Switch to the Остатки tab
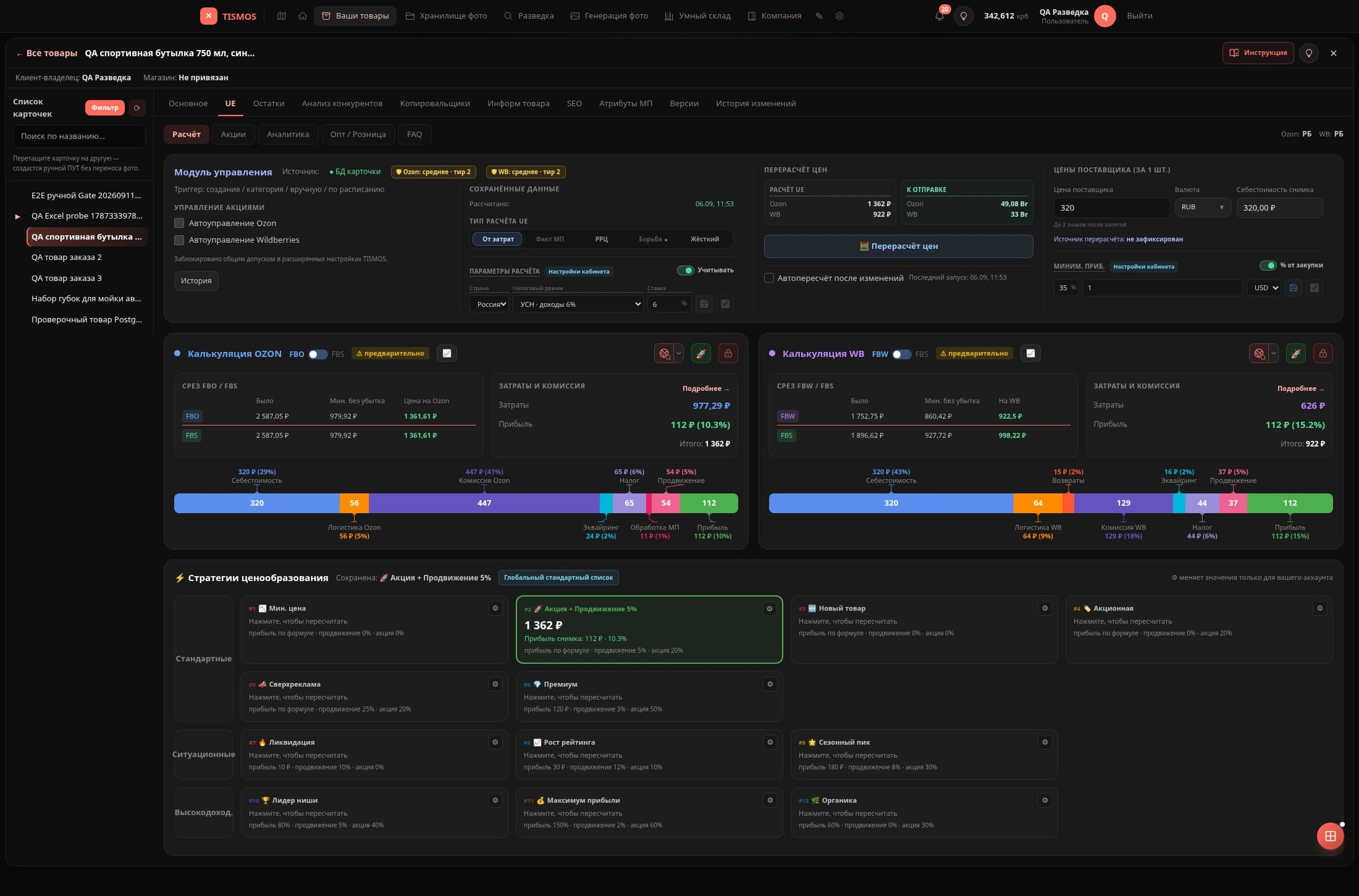This screenshot has height=896, width=1359. coord(269,103)
